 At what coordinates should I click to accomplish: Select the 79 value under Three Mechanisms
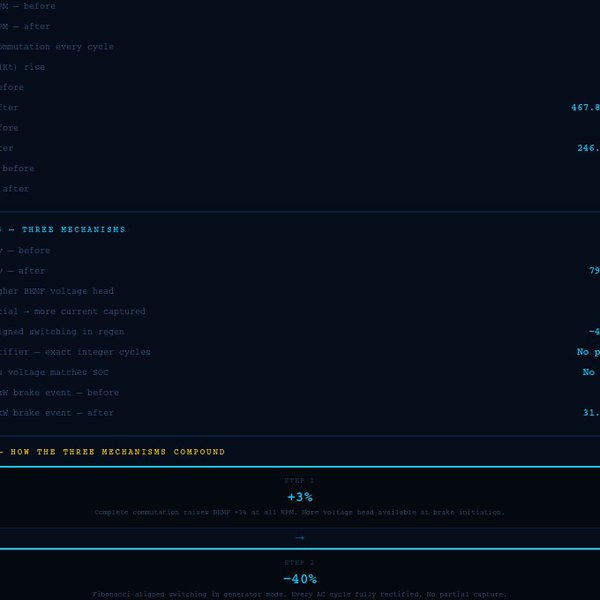594,271
